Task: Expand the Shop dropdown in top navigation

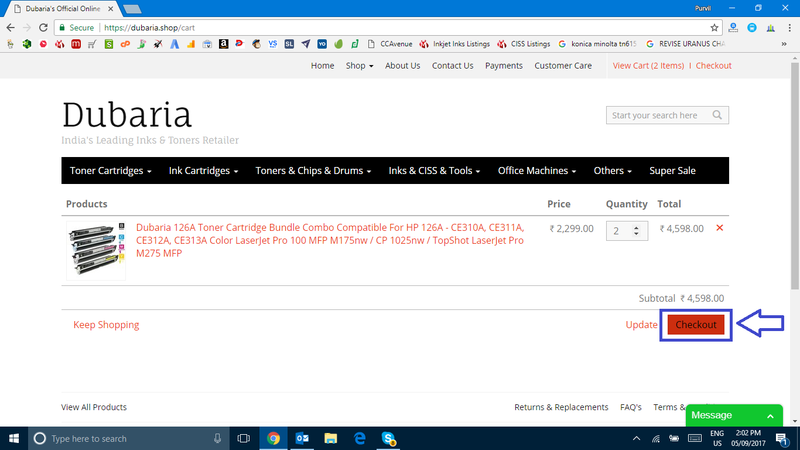Action: point(359,65)
